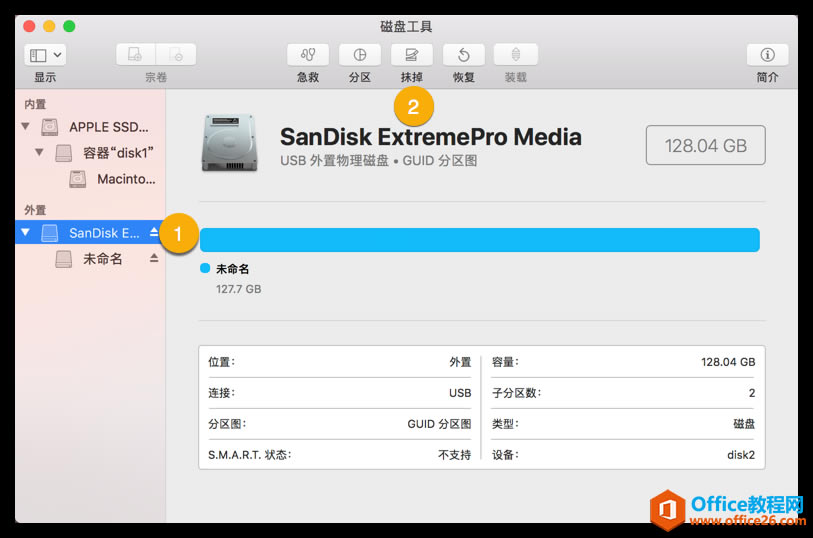This screenshot has width=813, height=538.
Task: Click the 127.7 GB size text
Action: (x=239, y=289)
